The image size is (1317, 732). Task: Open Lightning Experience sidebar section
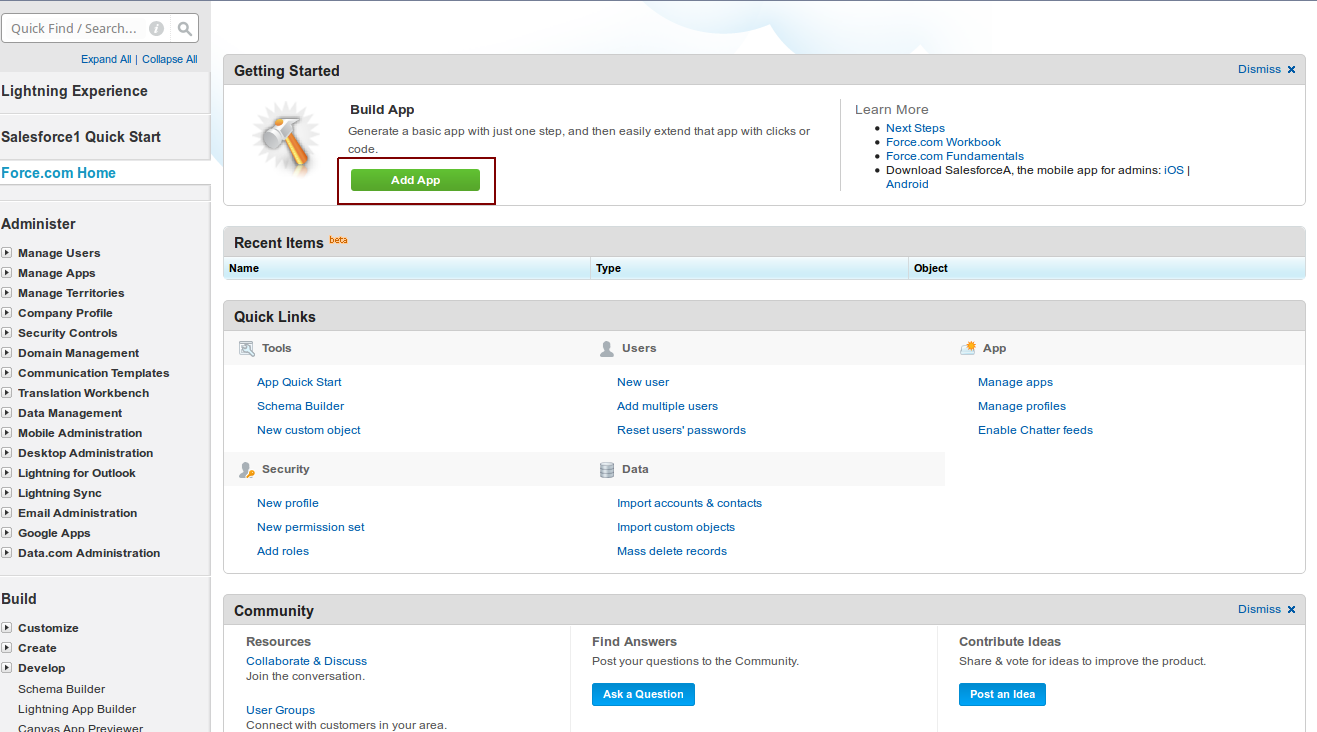74,91
